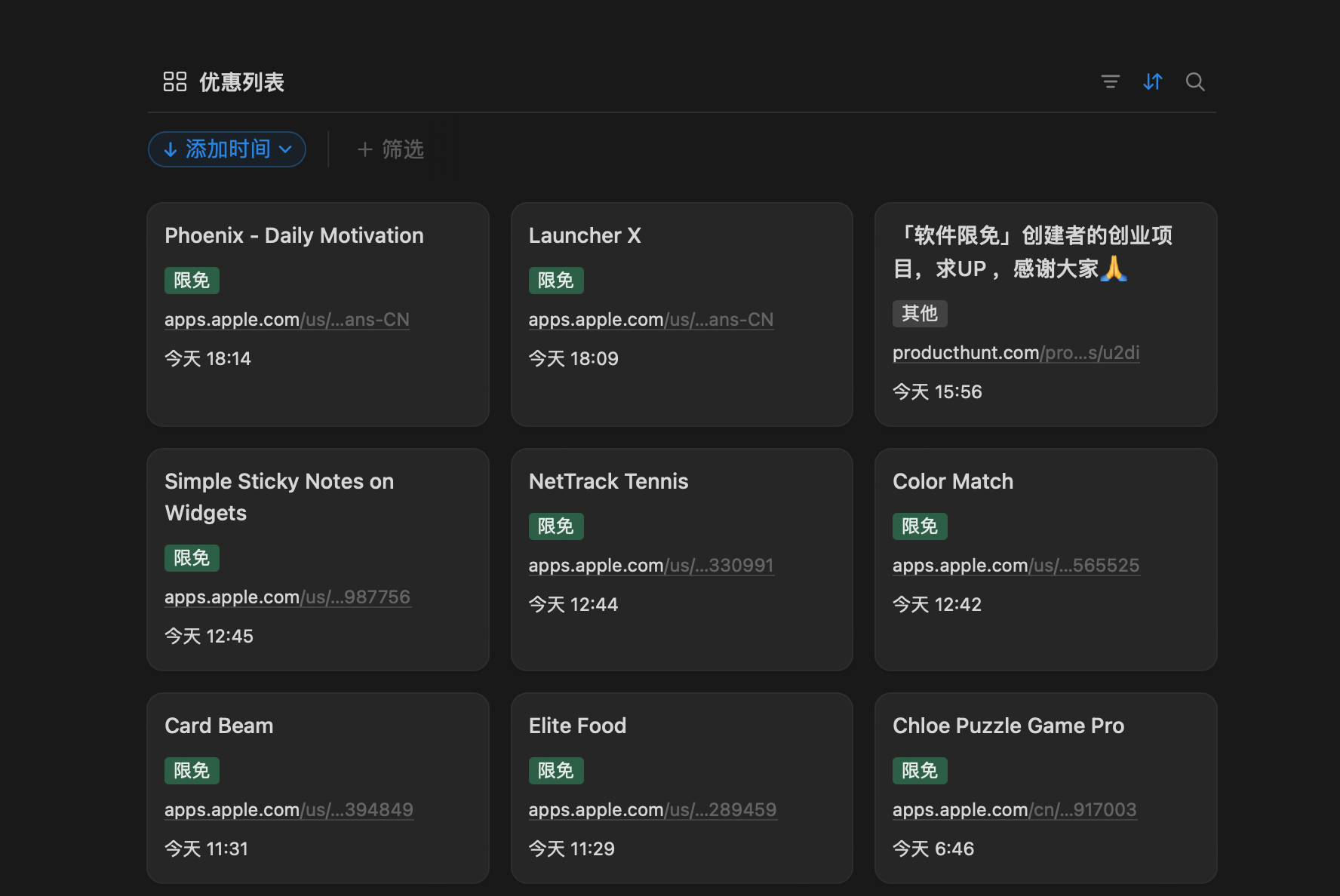Open the Card Beam card title
The width and height of the screenshot is (1340, 896).
click(219, 726)
